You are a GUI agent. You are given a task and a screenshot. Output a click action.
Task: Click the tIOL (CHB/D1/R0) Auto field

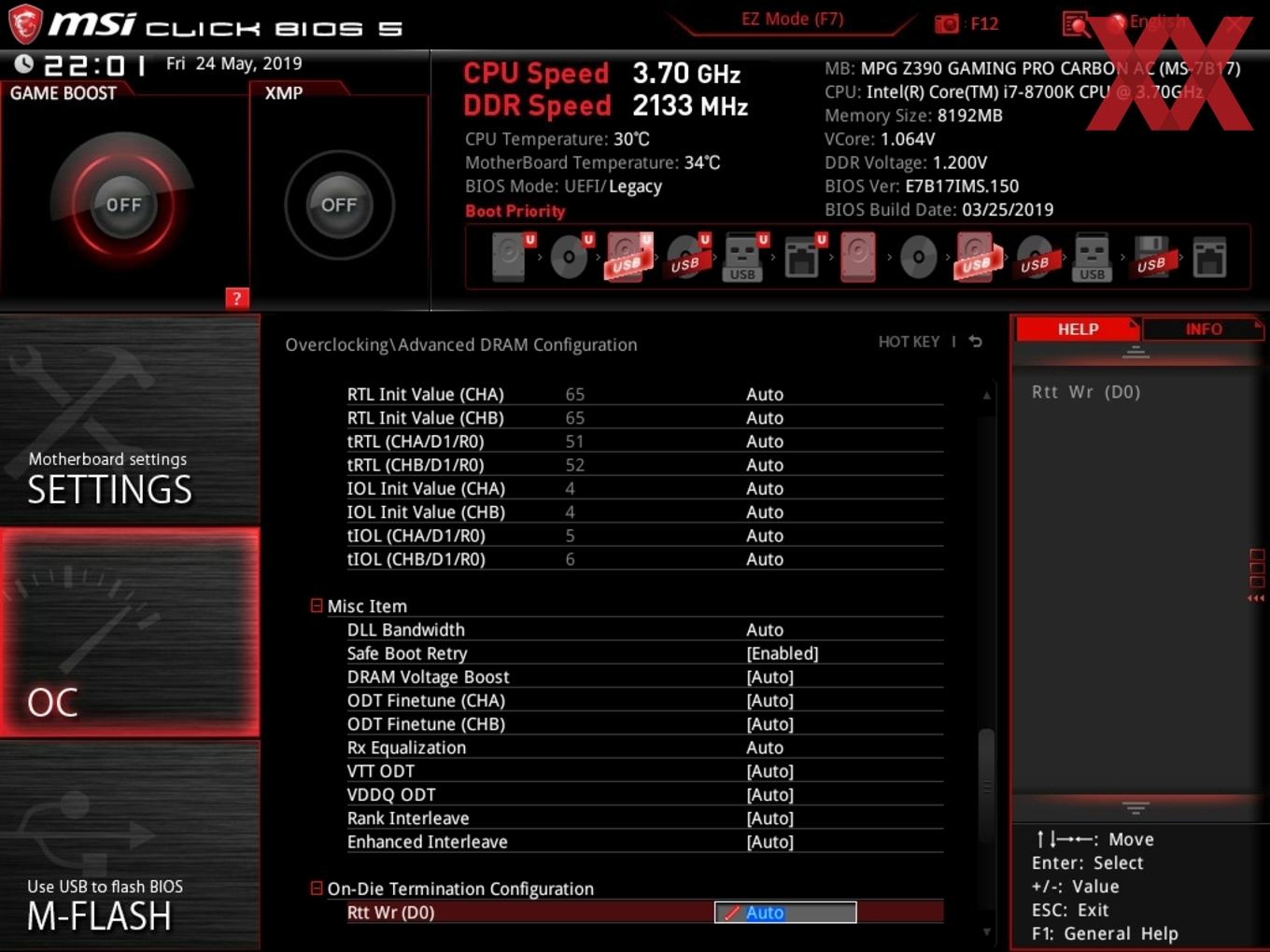(x=765, y=559)
